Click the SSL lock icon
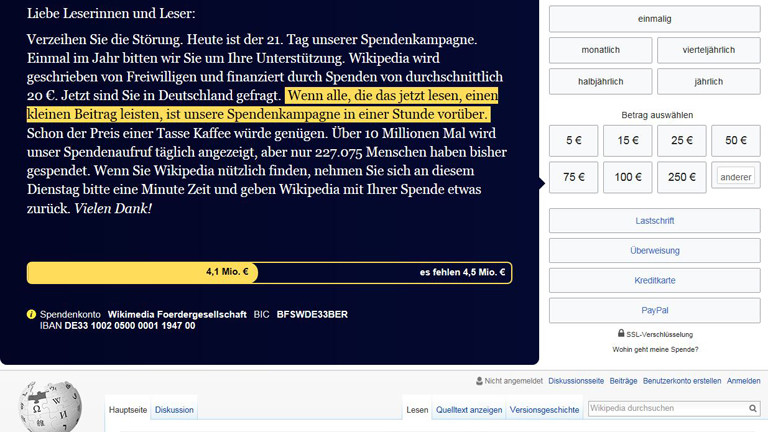Viewport: 768px width, 432px height. click(x=621, y=333)
